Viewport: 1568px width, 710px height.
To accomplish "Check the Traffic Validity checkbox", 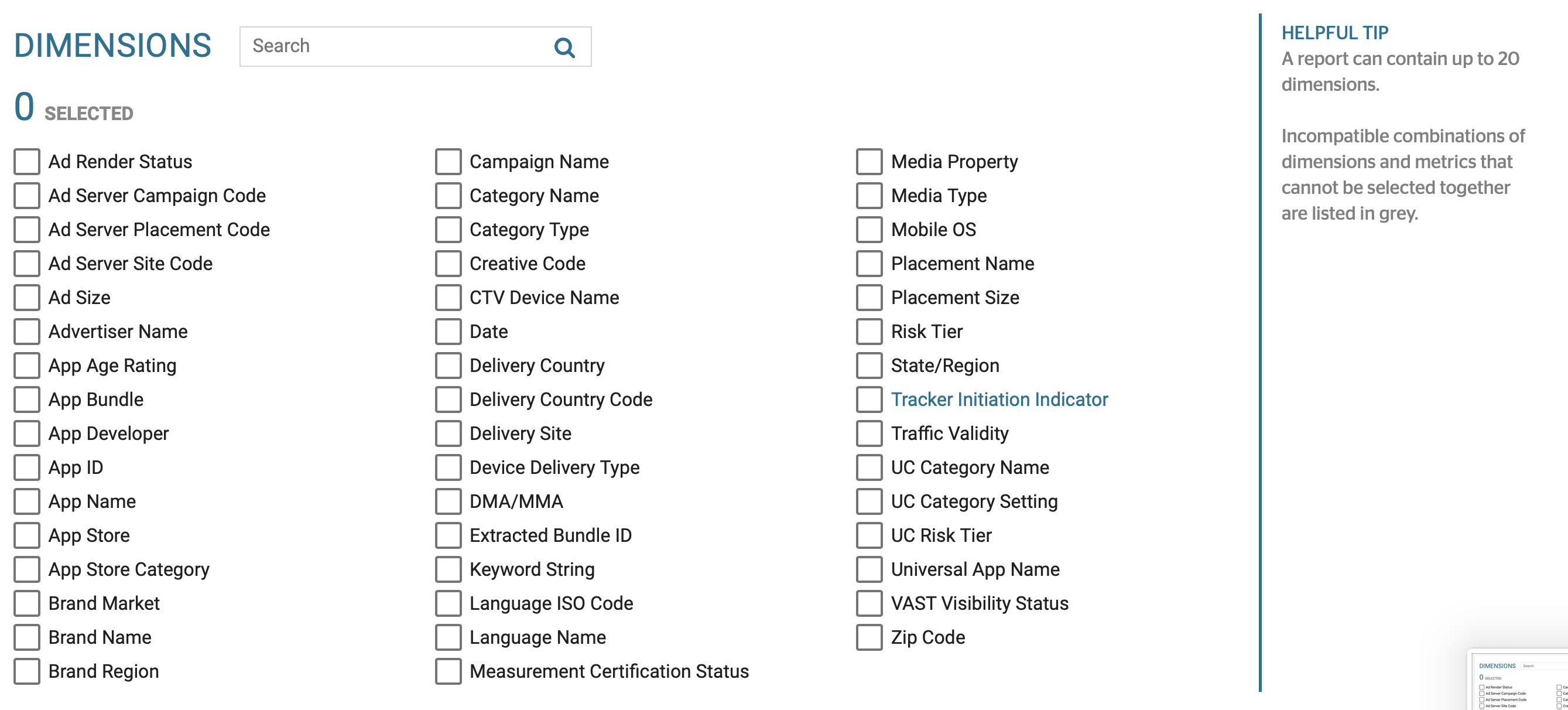I will tap(869, 433).
